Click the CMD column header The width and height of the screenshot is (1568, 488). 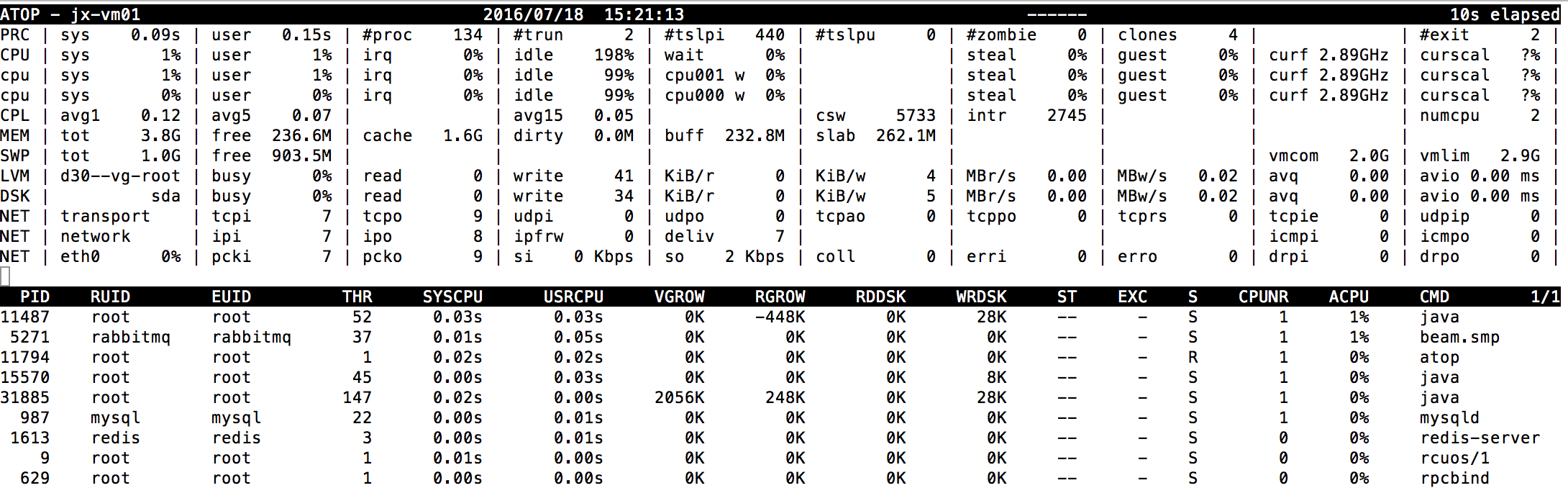coord(1434,297)
